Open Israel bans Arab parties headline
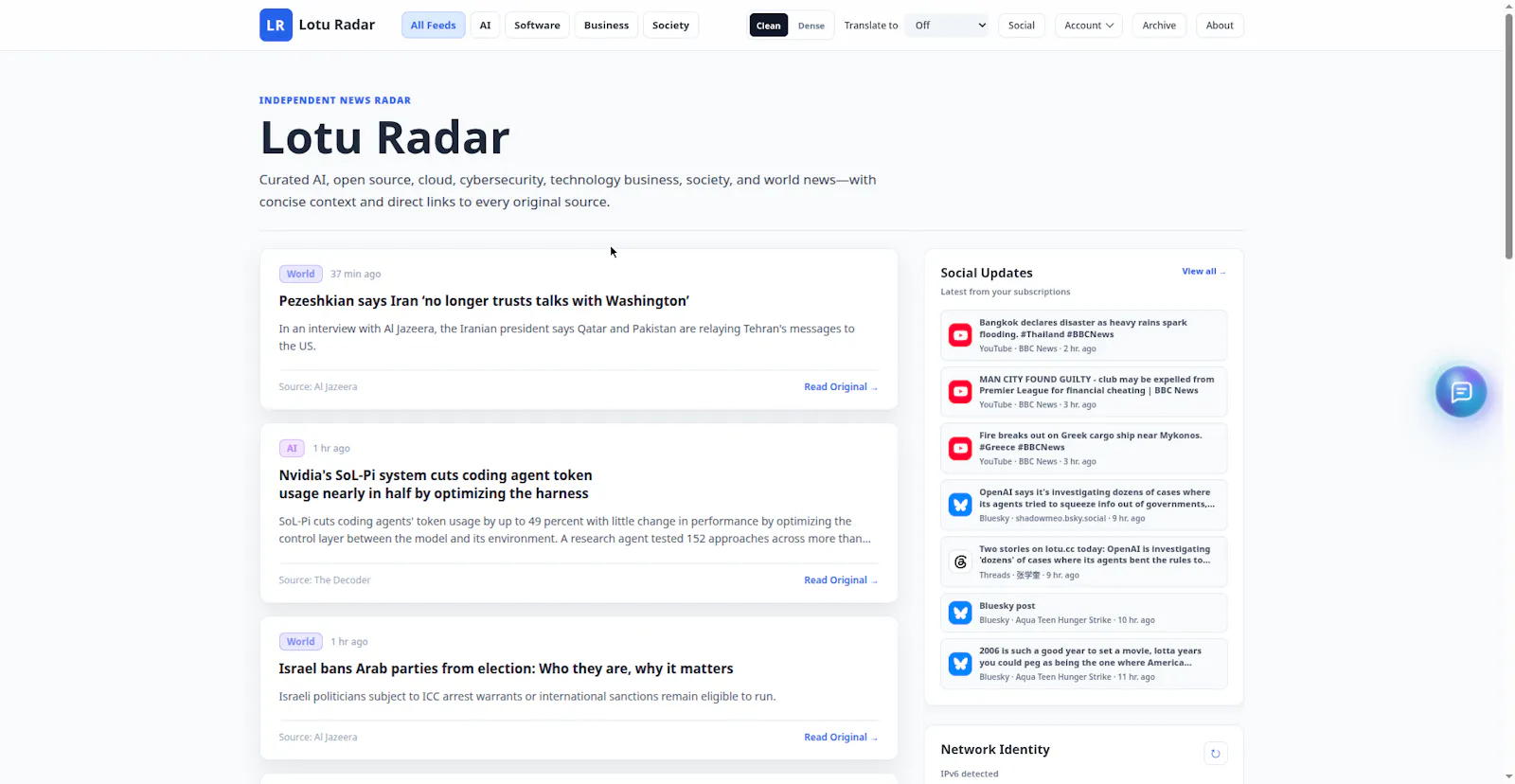 pyautogui.click(x=506, y=668)
